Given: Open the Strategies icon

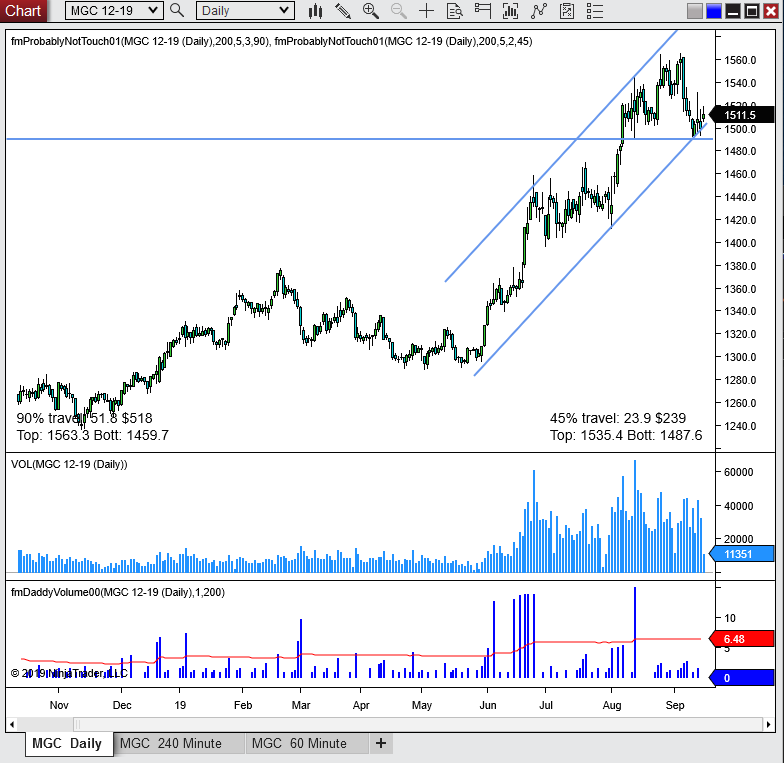Looking at the screenshot, I should pyautogui.click(x=566, y=10).
